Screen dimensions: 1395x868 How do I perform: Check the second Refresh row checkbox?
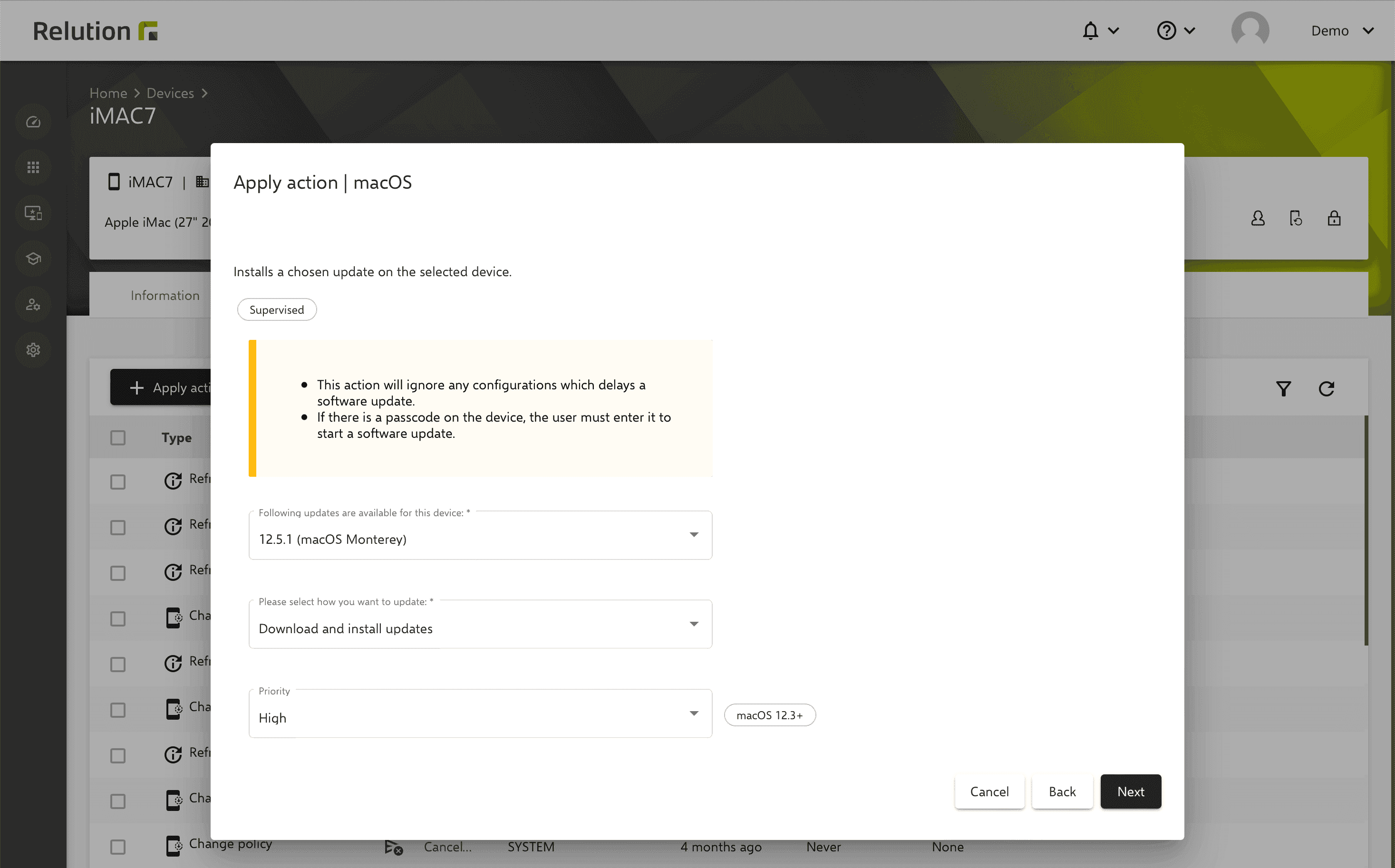(118, 527)
